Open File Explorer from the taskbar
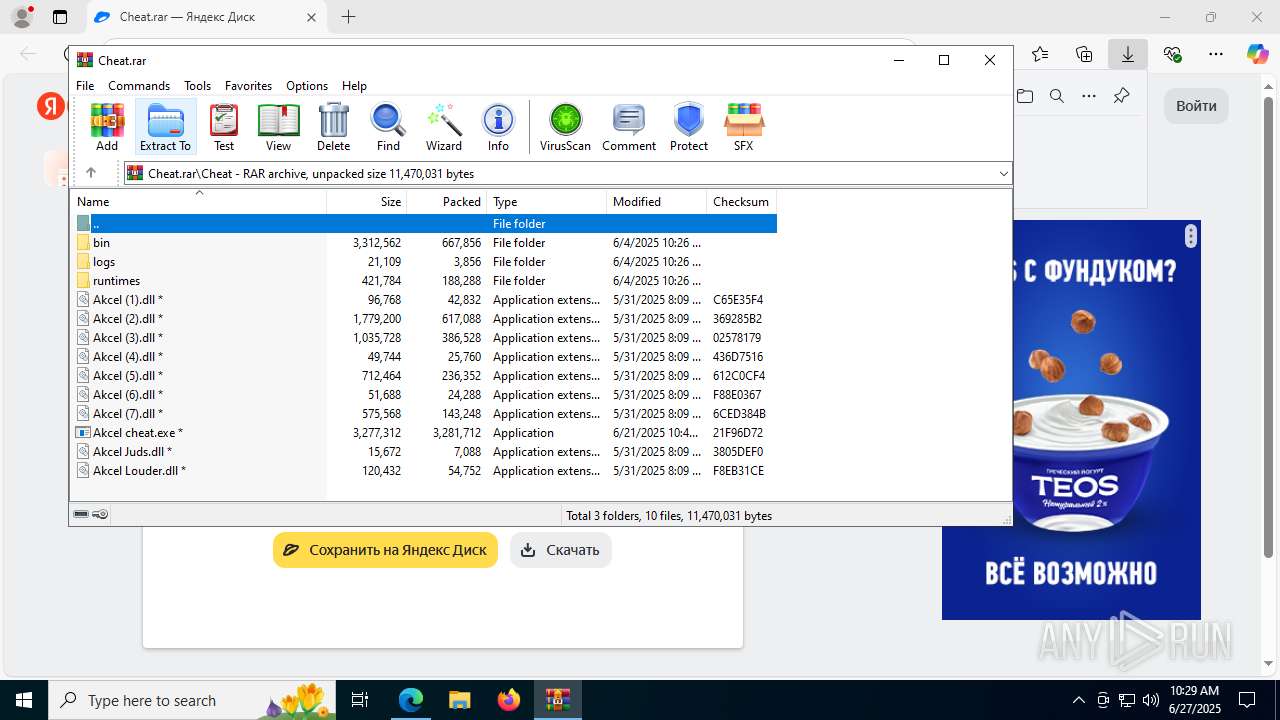The width and height of the screenshot is (1280, 720). coord(460,700)
